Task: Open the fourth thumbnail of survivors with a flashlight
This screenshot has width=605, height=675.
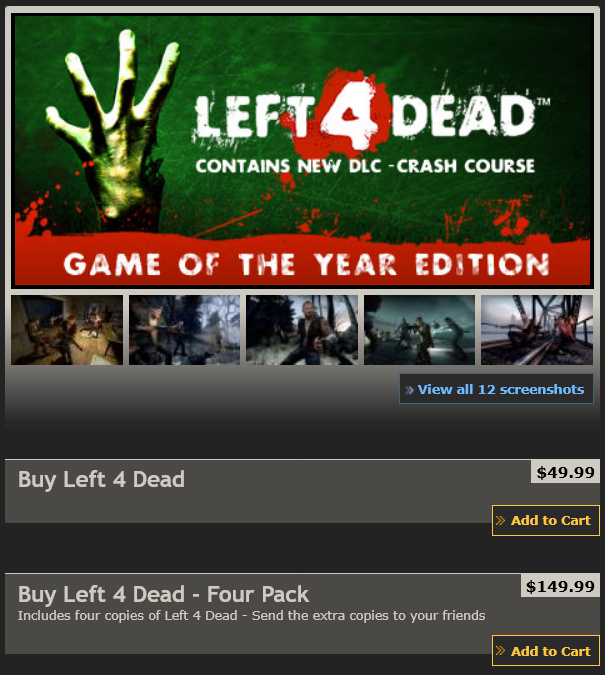Action: click(x=419, y=330)
